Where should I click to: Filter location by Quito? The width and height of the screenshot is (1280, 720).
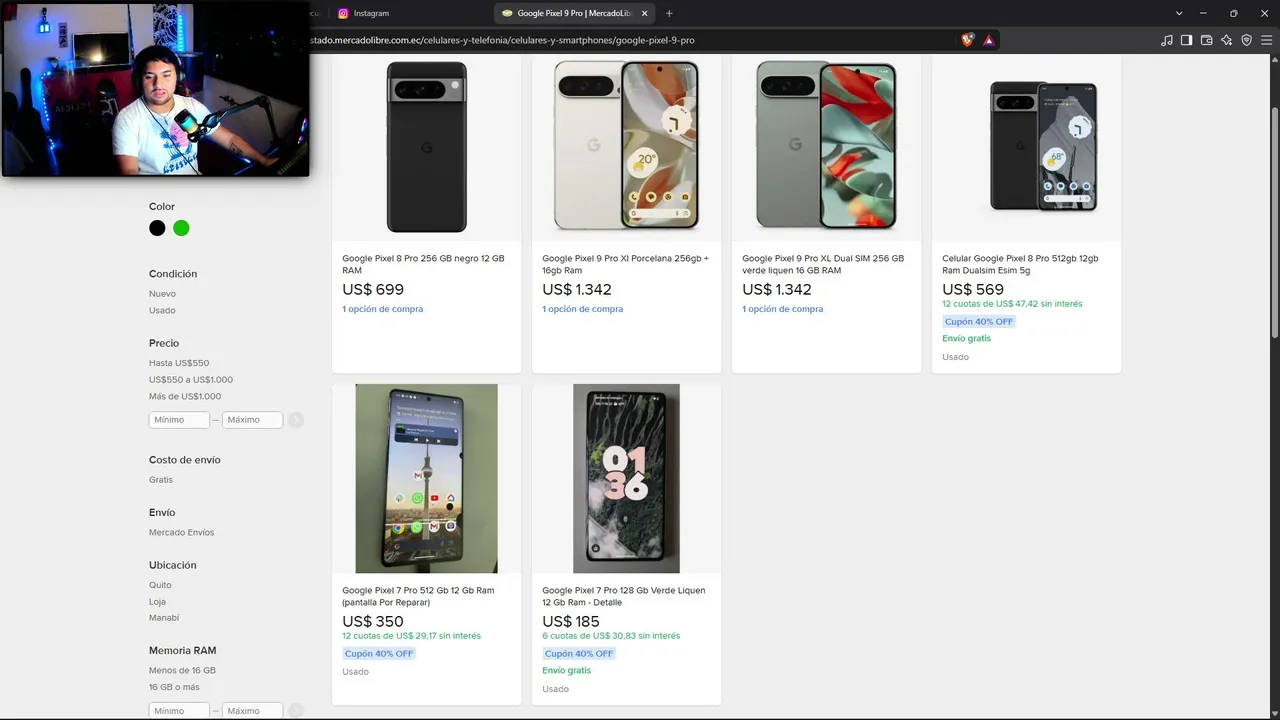tap(160, 585)
